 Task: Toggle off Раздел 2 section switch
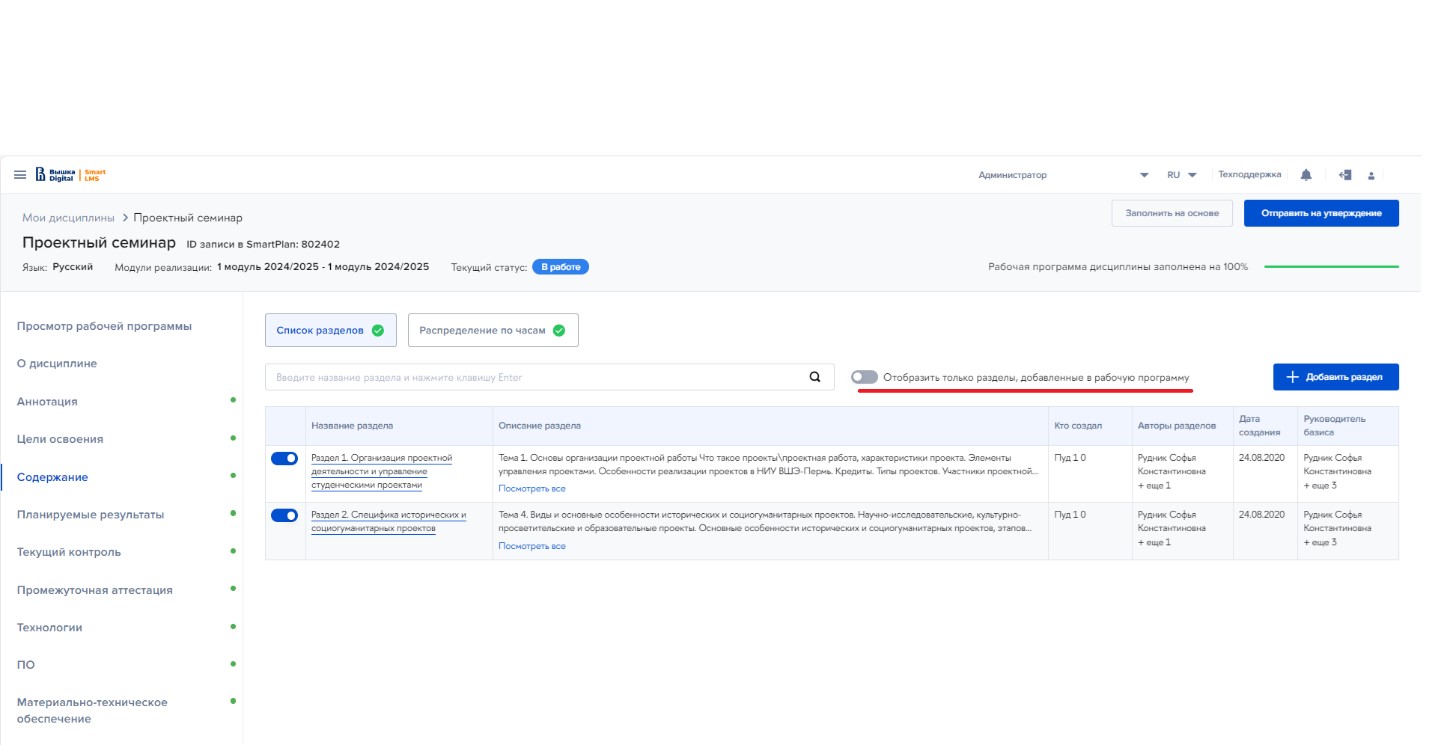click(x=284, y=515)
